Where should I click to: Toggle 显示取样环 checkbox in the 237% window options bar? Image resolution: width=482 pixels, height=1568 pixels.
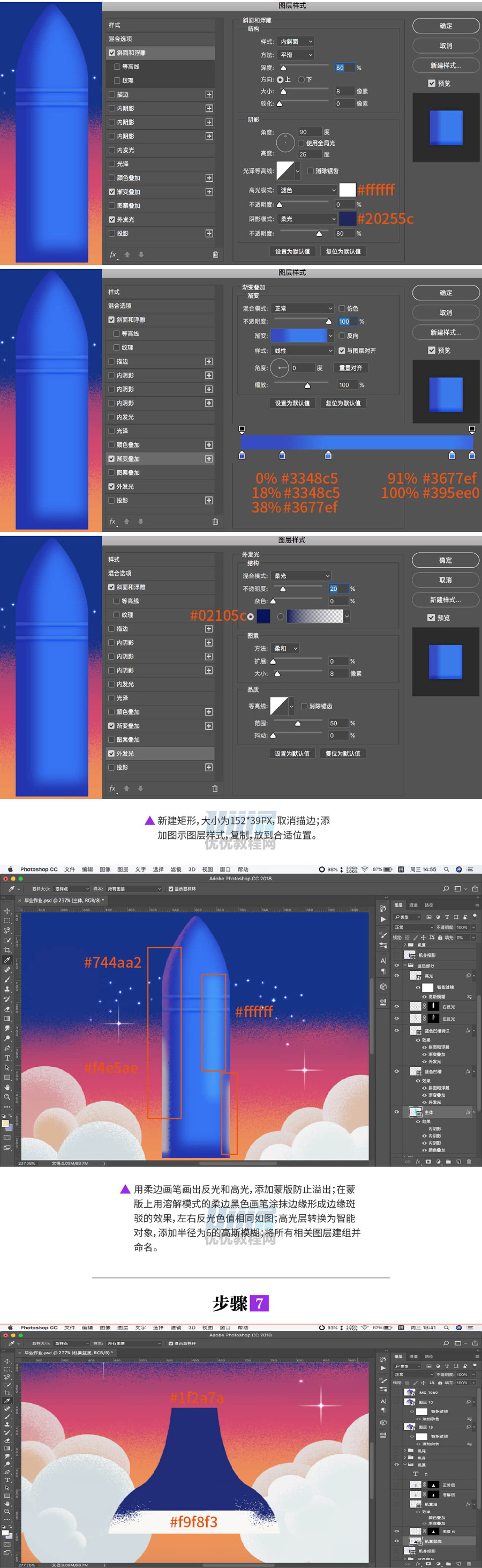click(x=171, y=889)
